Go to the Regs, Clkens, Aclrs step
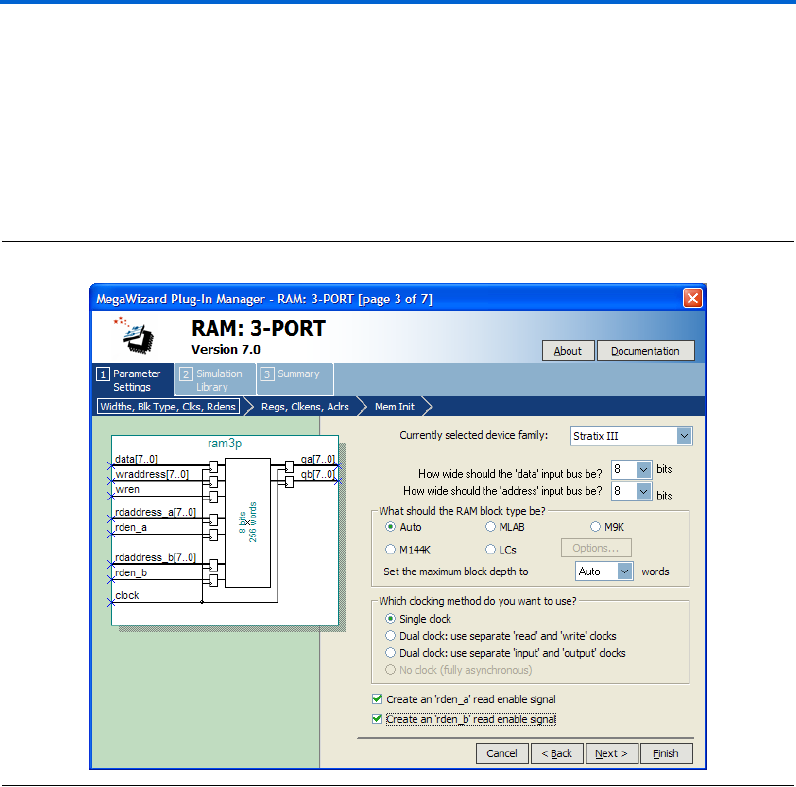The image size is (796, 787). tap(305, 406)
